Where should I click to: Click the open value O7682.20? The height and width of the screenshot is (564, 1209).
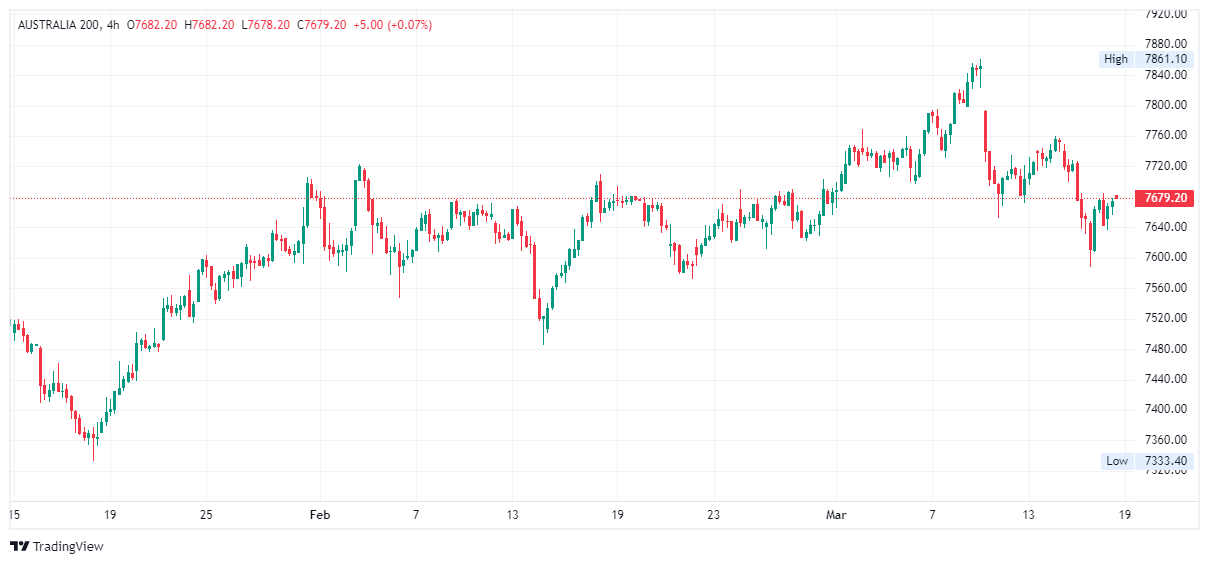coord(155,25)
